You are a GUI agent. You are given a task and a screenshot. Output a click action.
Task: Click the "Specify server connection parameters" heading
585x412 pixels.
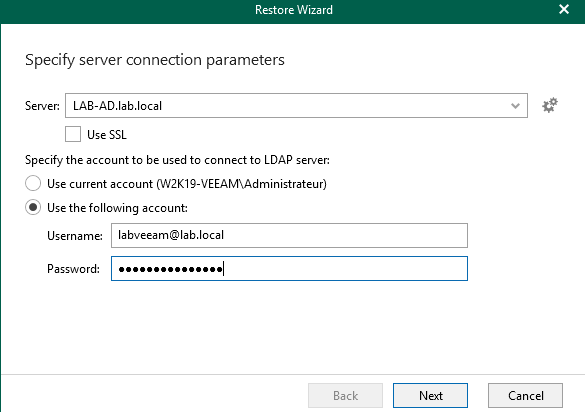(x=155, y=60)
